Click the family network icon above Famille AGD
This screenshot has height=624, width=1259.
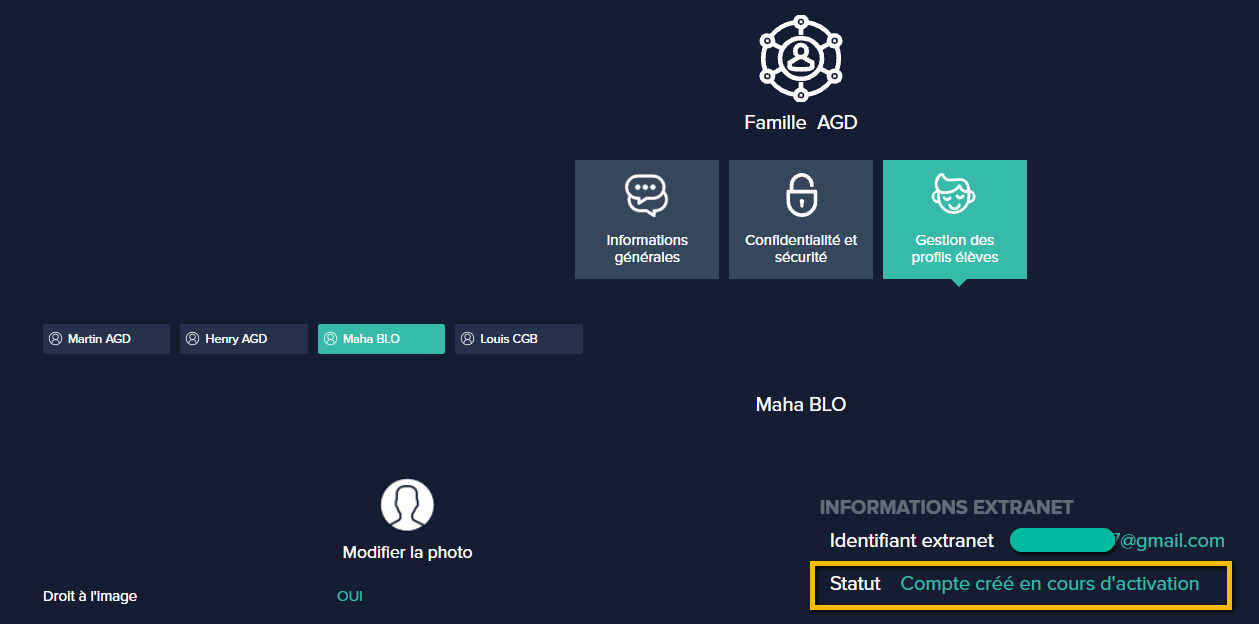[800, 57]
